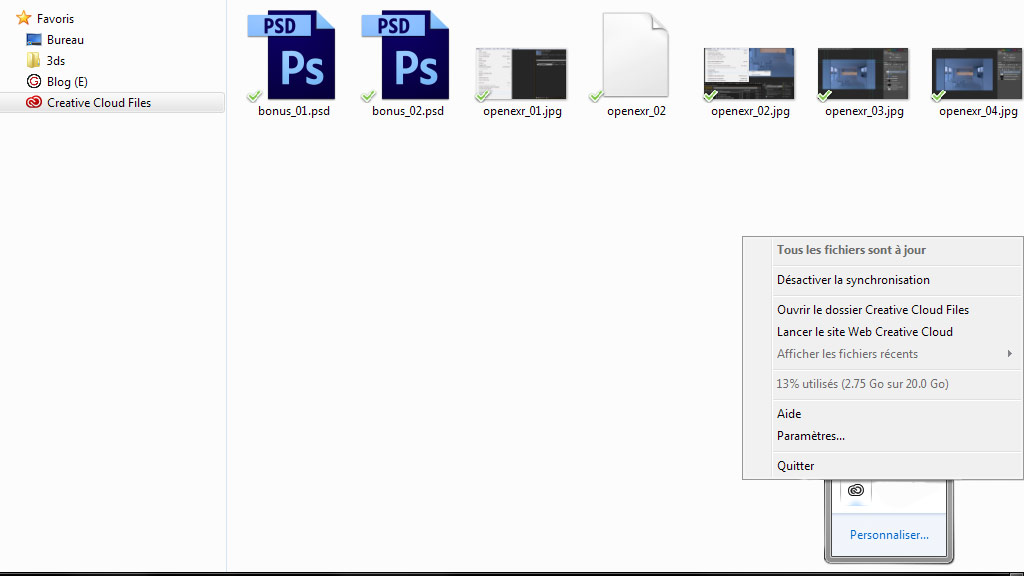Click Tous les fichiers sont à jour status

pyautogui.click(x=851, y=250)
